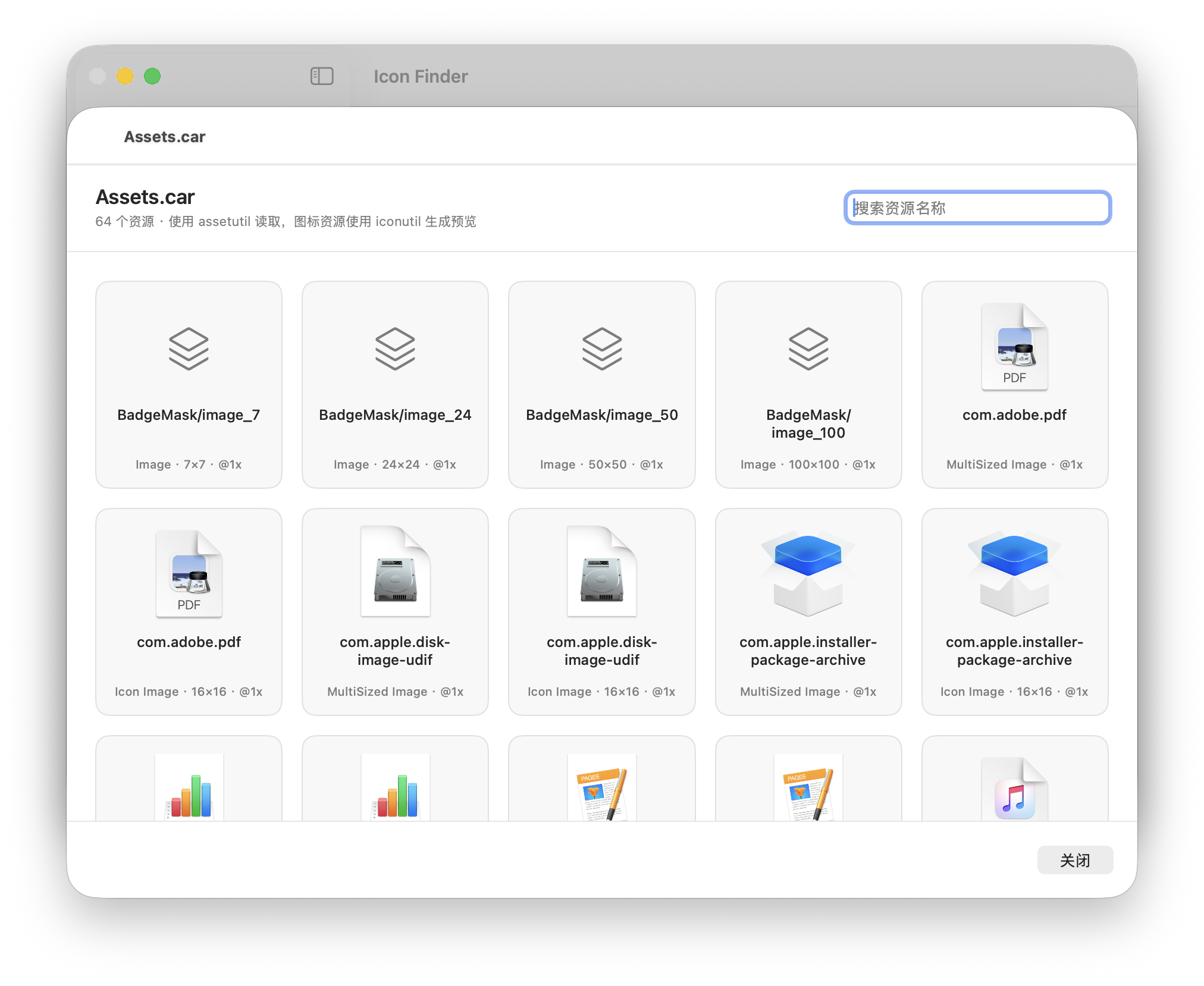Click the Assets.car bold heading
The image size is (1204, 986).
(145, 197)
